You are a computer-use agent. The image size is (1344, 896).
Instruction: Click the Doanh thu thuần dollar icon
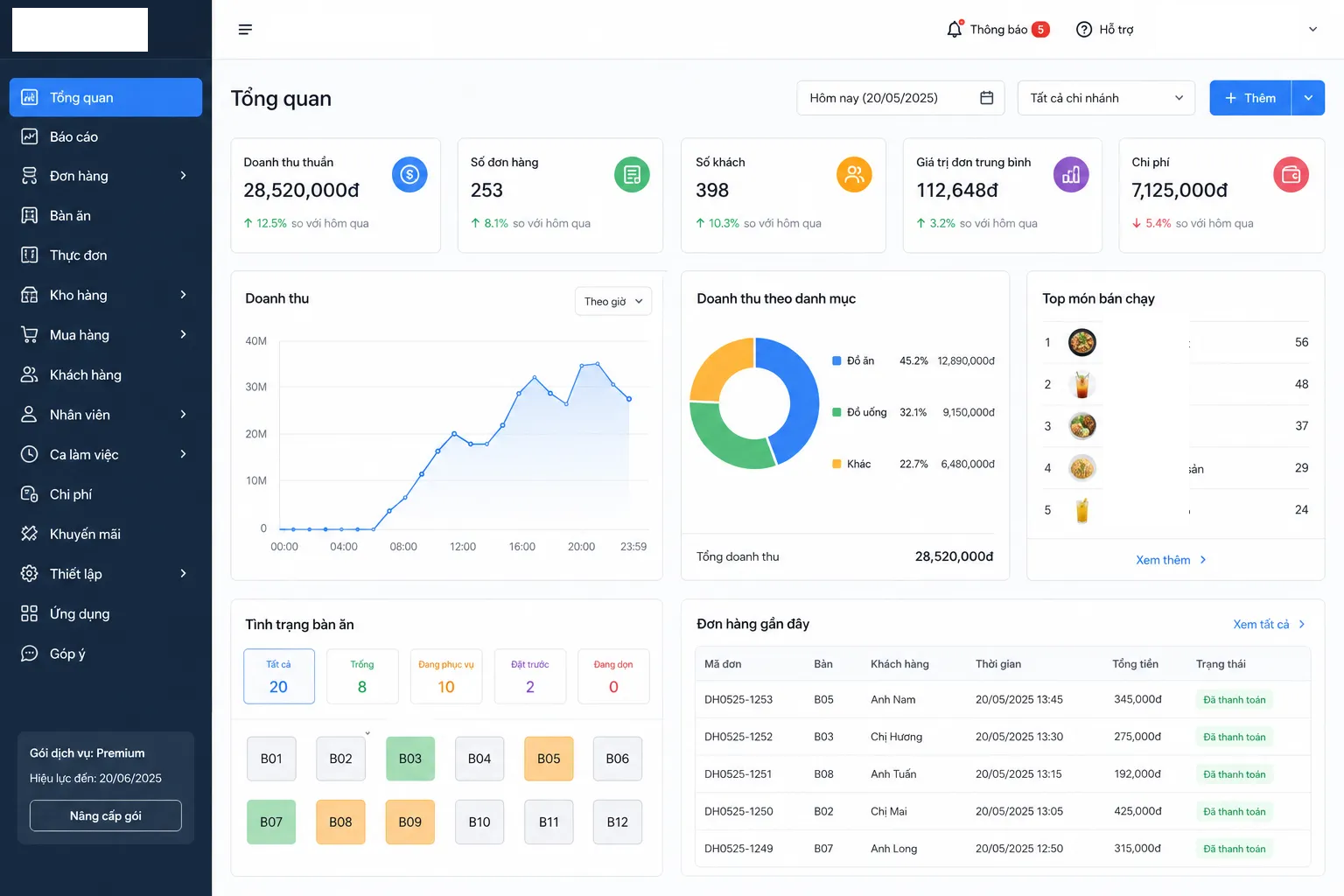409,175
